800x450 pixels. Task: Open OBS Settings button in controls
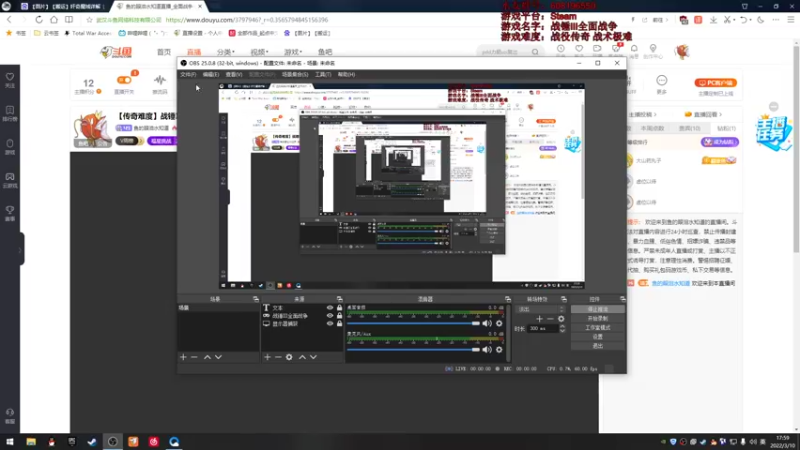(x=597, y=337)
